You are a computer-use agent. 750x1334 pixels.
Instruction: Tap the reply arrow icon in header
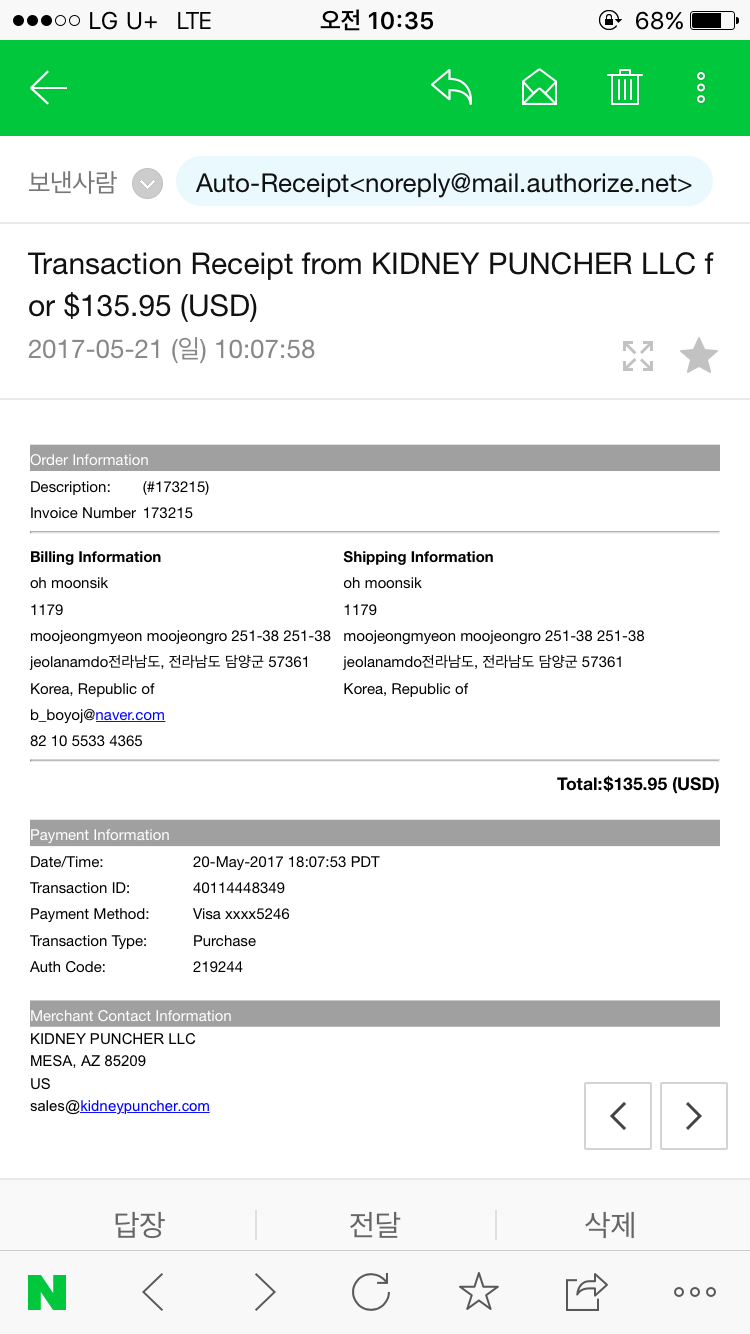452,88
